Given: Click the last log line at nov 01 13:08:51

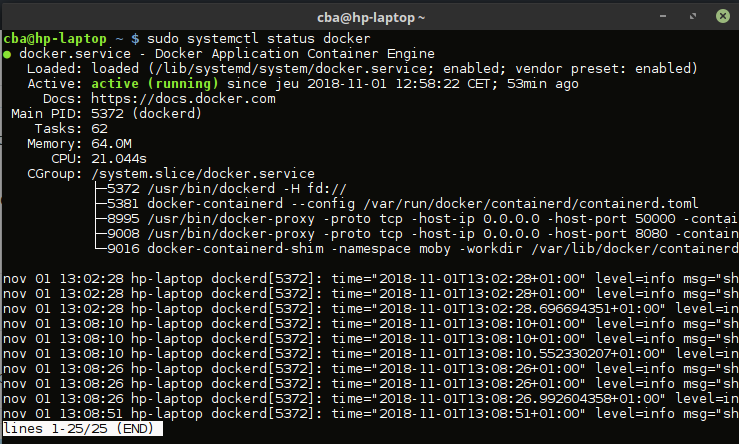Looking at the screenshot, I should point(370,414).
